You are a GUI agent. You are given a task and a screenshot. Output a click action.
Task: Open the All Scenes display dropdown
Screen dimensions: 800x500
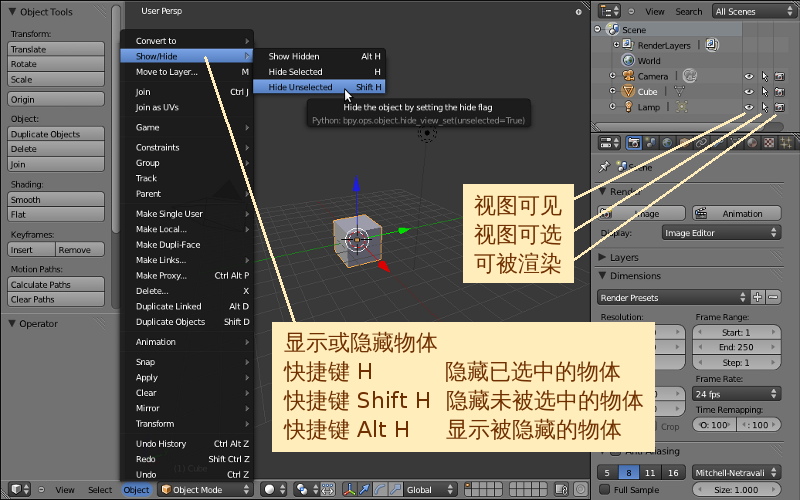[x=753, y=11]
